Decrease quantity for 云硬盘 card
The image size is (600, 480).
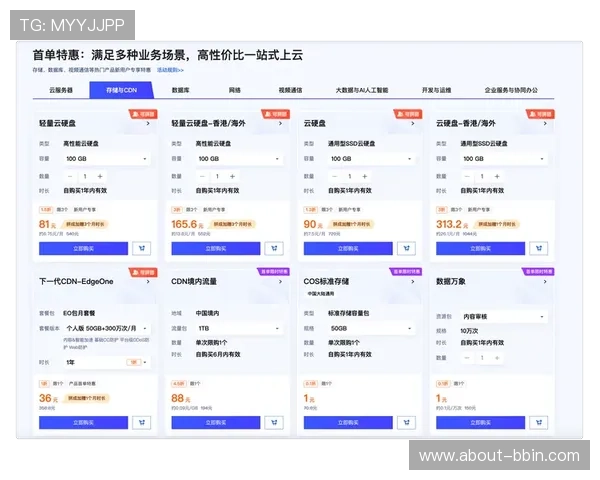tap(335, 176)
